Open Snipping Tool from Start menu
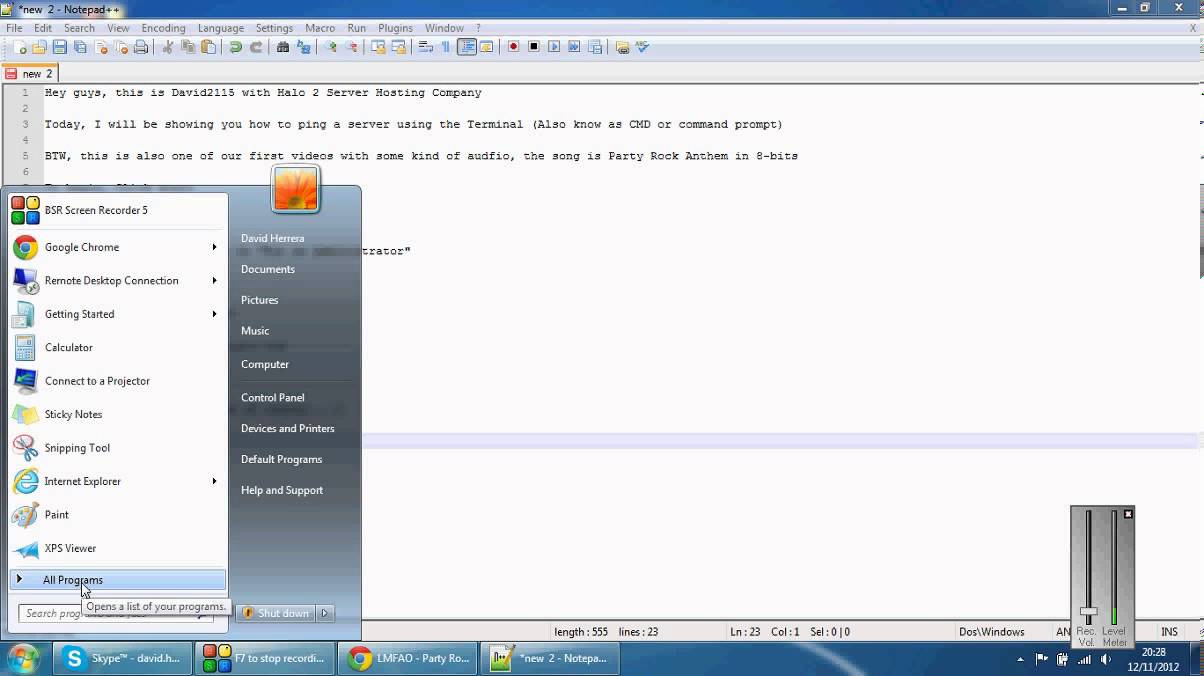 118,448
